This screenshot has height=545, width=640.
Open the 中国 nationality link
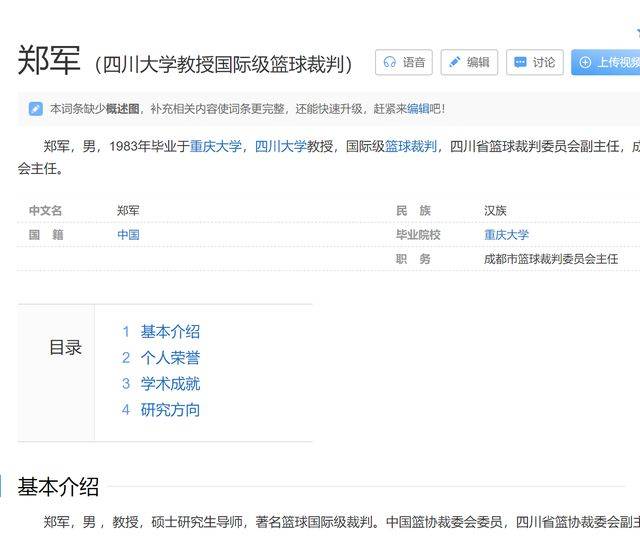(x=128, y=235)
